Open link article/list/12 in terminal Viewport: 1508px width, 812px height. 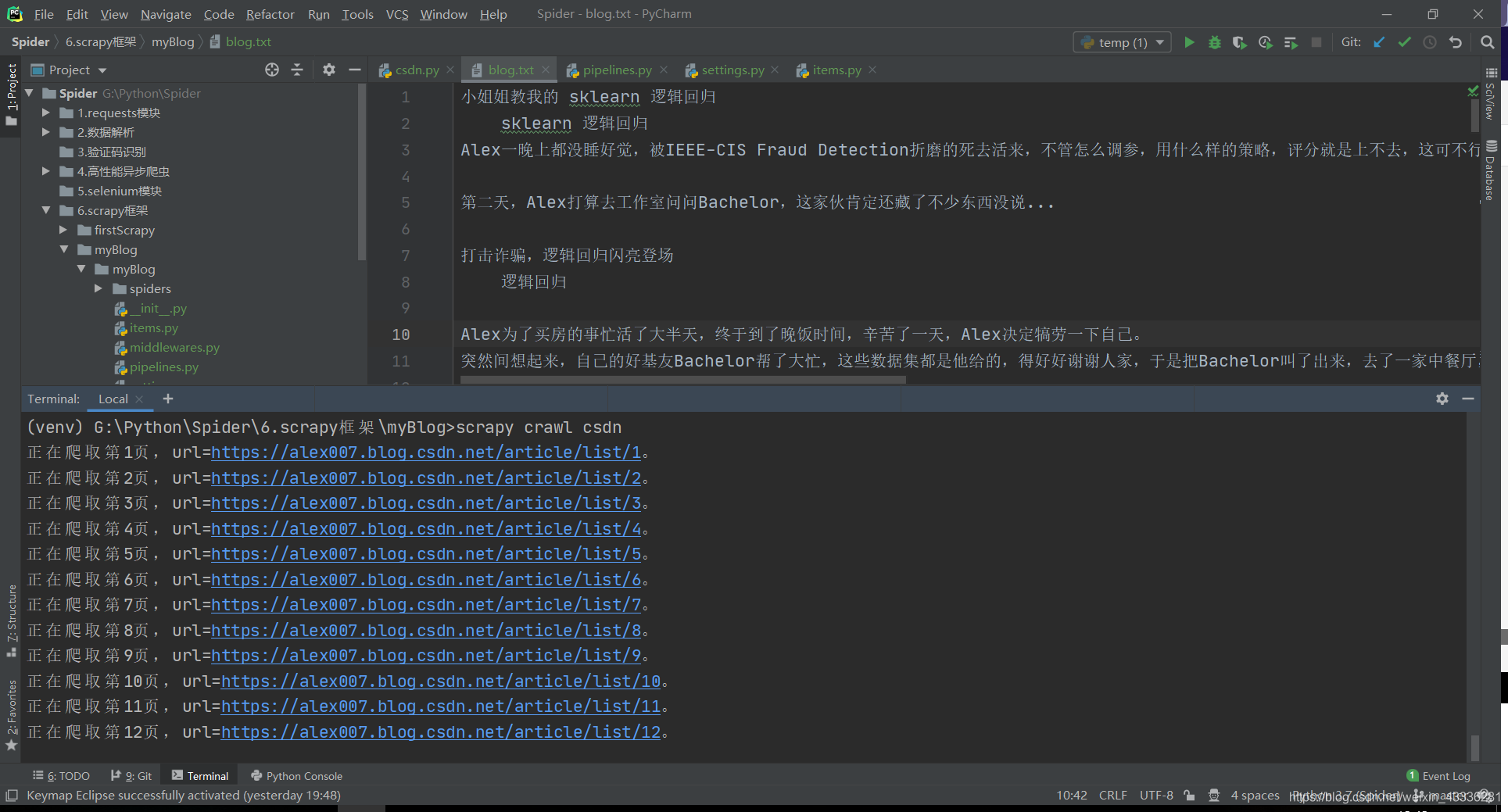click(441, 732)
